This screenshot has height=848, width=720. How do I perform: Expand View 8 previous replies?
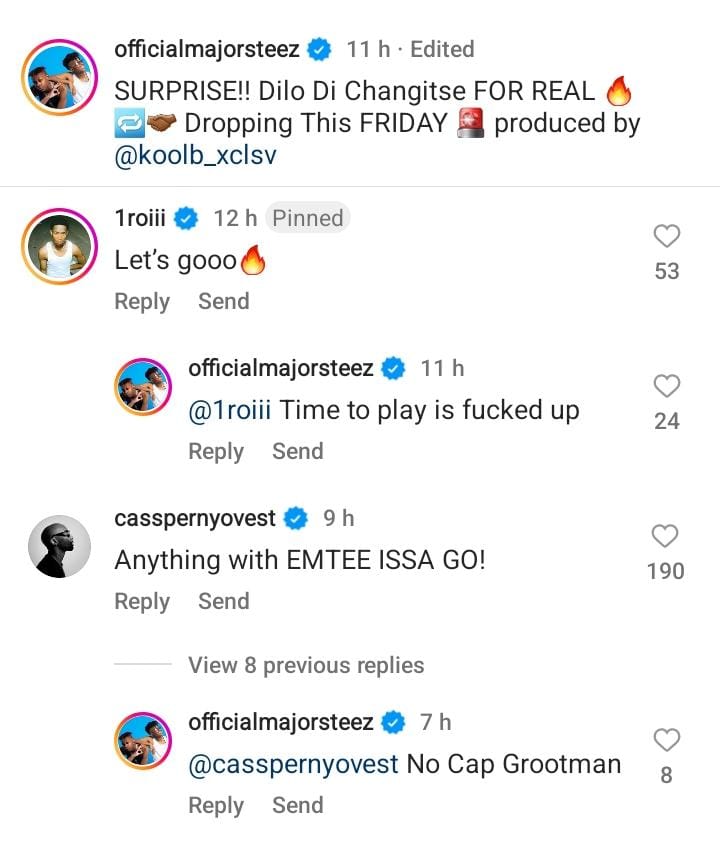click(306, 665)
